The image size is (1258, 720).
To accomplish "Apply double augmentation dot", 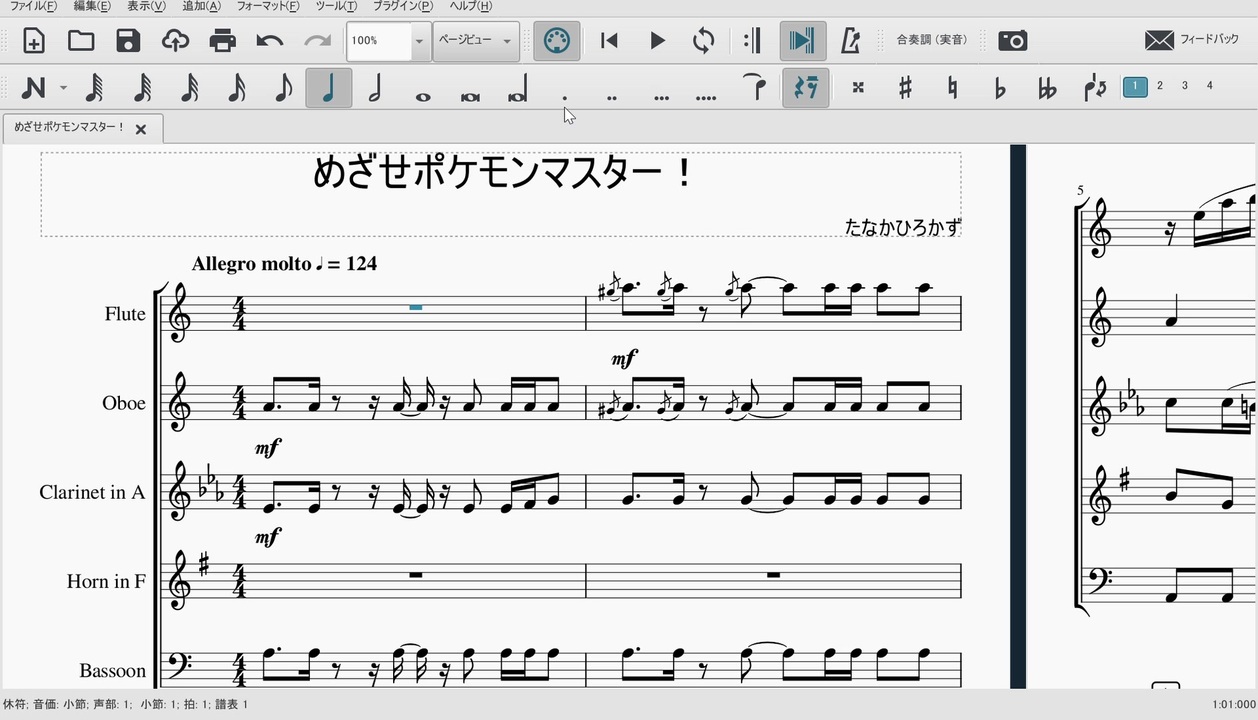I will (x=612, y=97).
